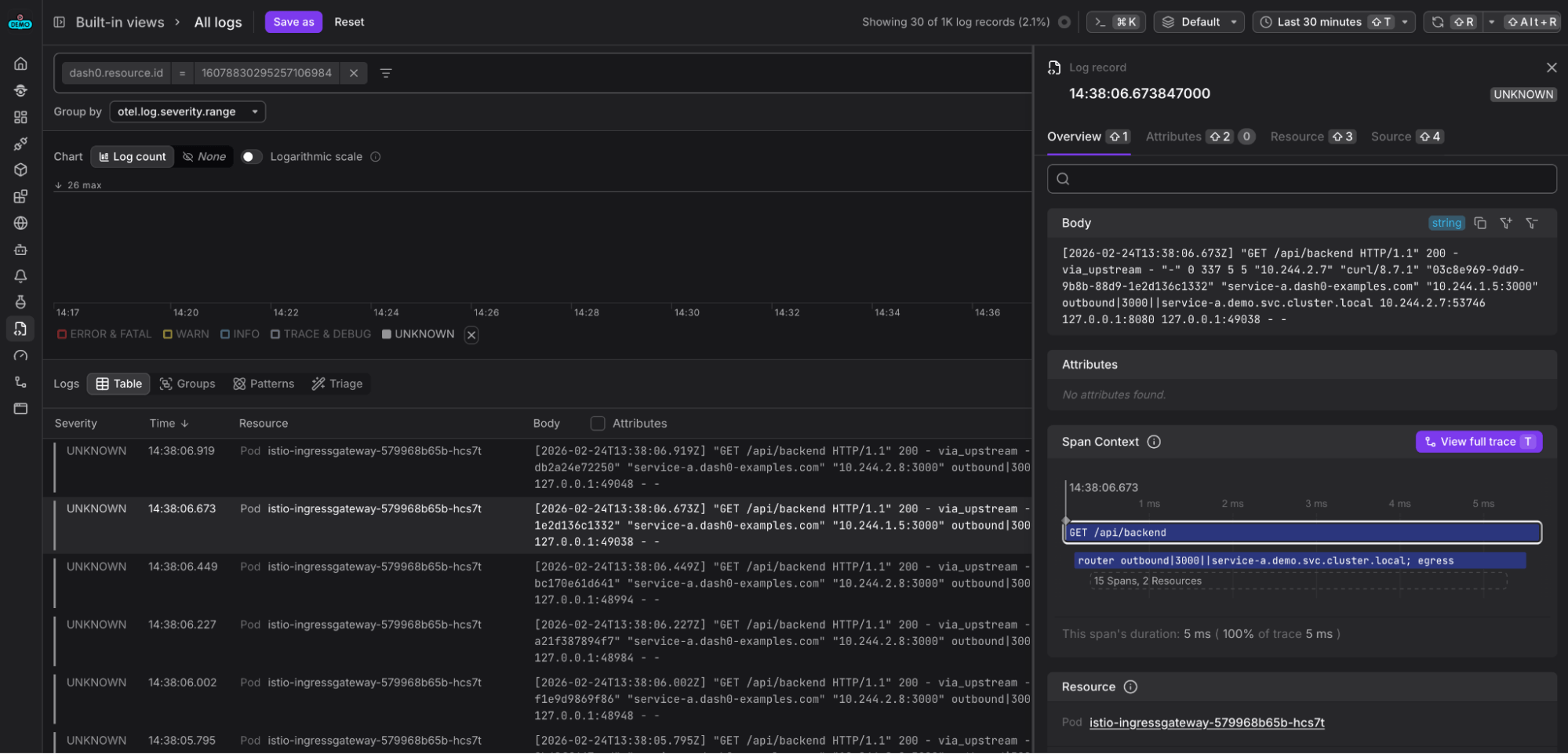Click the Built-in views breadcrumb
The width and height of the screenshot is (1568, 754).
120,22
